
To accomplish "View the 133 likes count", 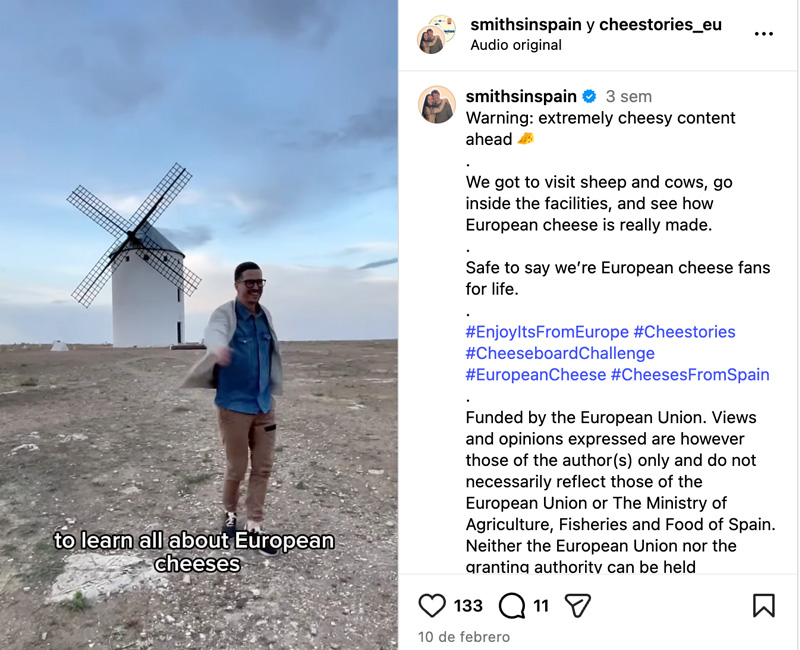I will pyautogui.click(x=468, y=606).
